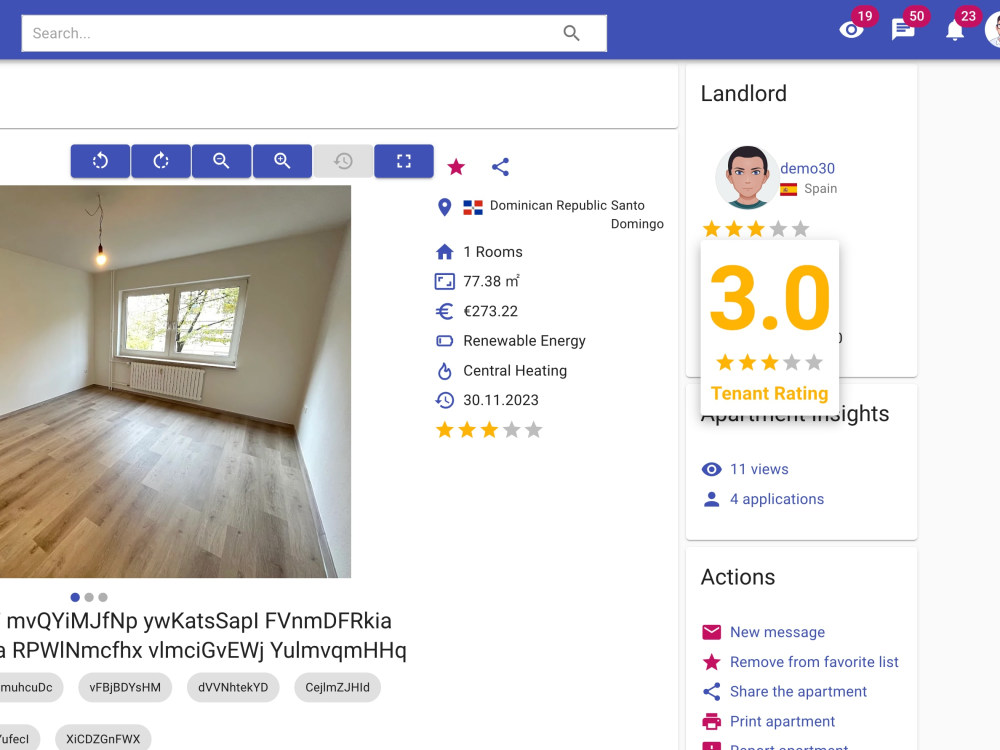This screenshot has width=1000, height=750.
Task: Click the area size icon
Action: [x=445, y=281]
